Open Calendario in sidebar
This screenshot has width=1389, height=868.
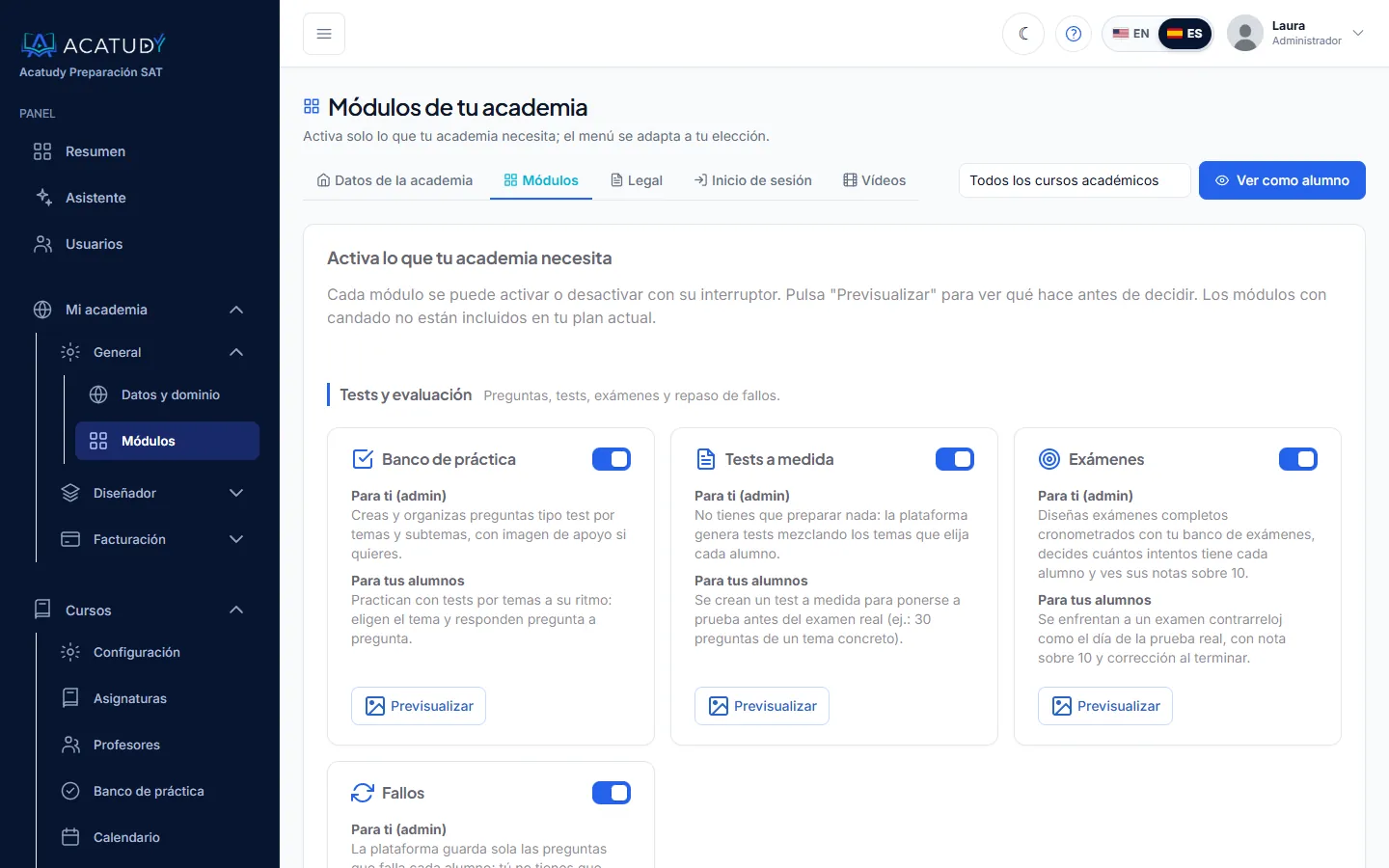click(153, 837)
